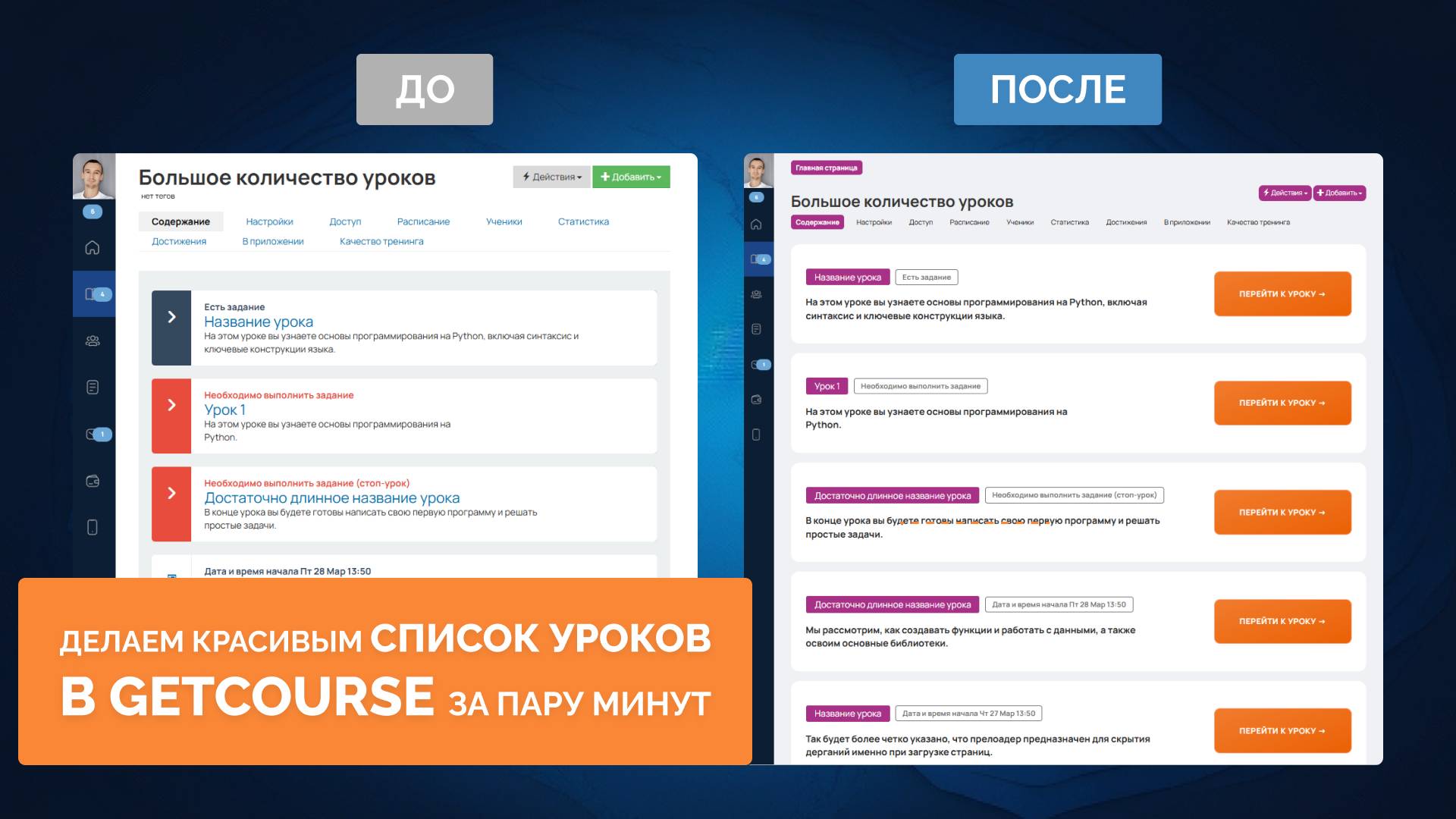Screen dimensions: 1456x819
Task: Click ПЕРЕЙТИ К УРОКУ for Урок 1
Action: [x=1282, y=403]
